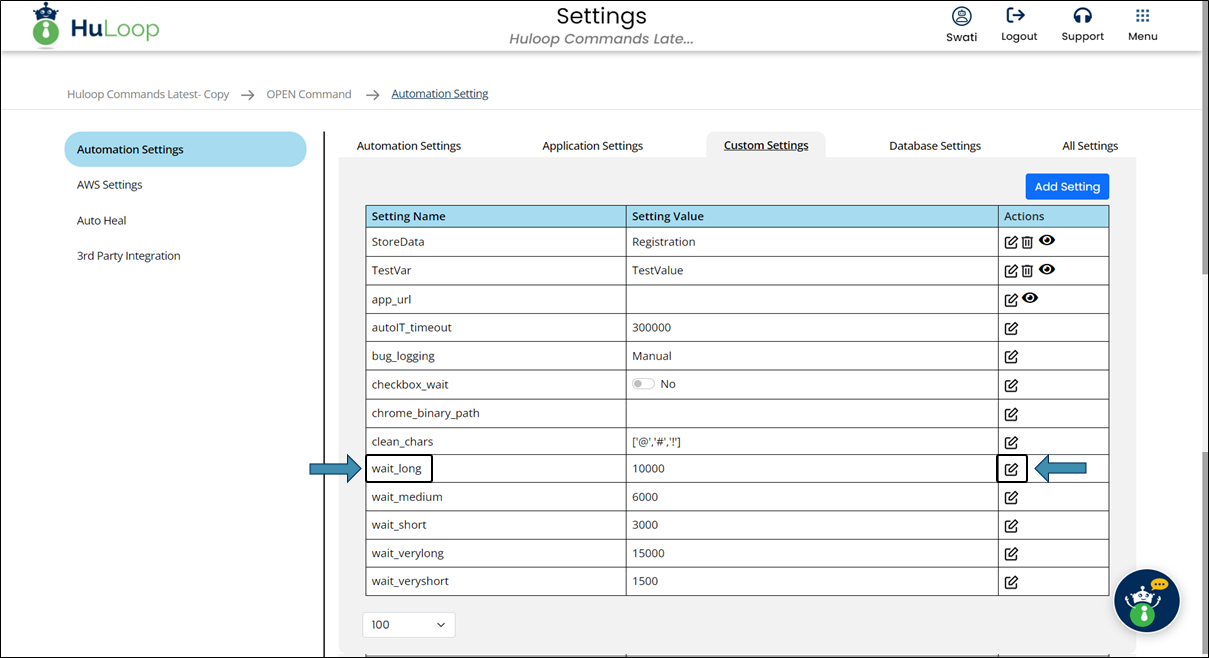Delete the StoreData setting
The height and width of the screenshot is (658, 1209).
1027,242
